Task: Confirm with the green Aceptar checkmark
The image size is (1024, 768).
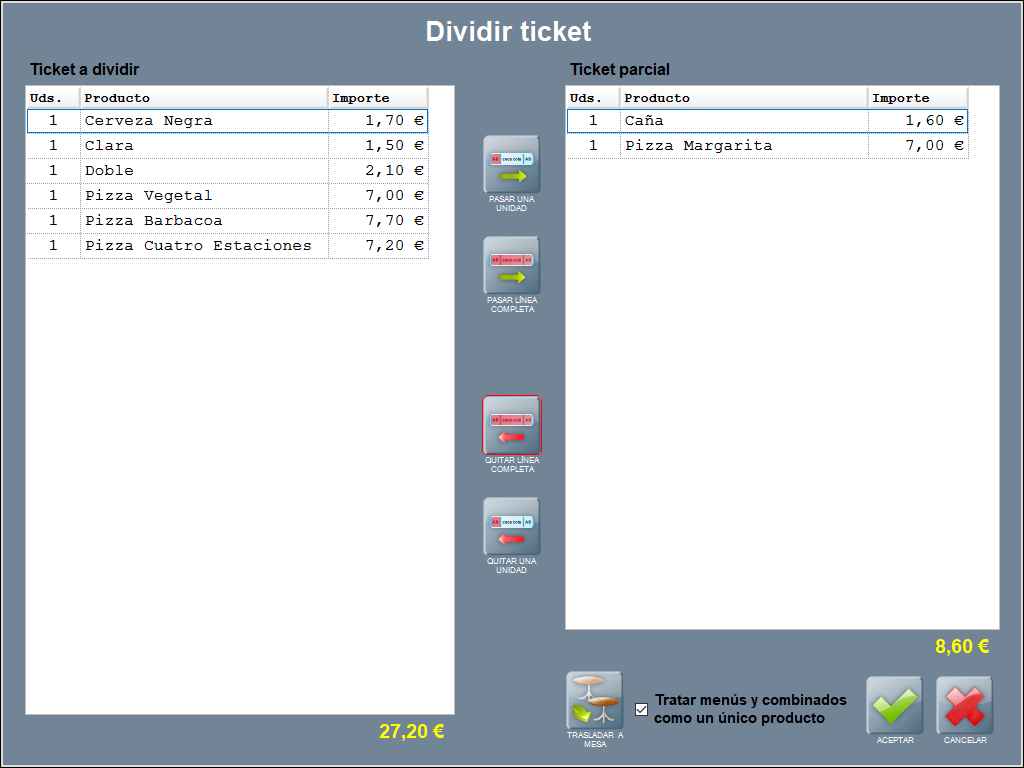Action: point(894,705)
